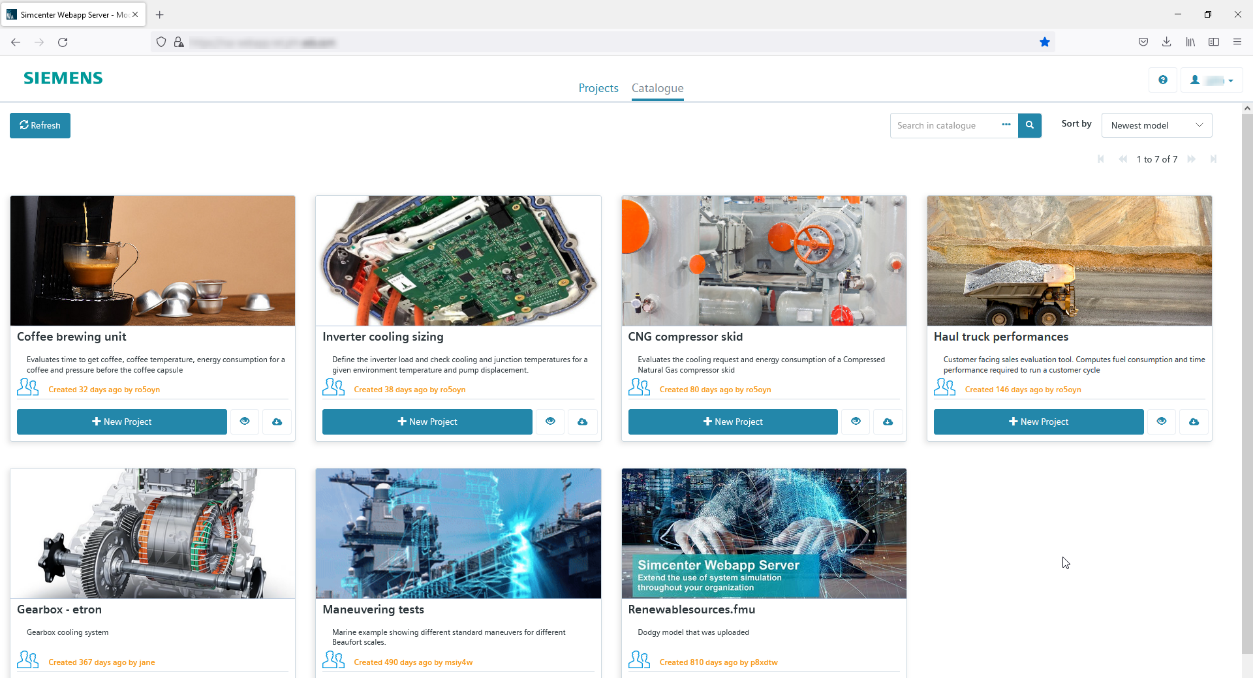Viewport: 1253px width, 678px height.
Task: Go to the last page of results
Action: click(1214, 159)
